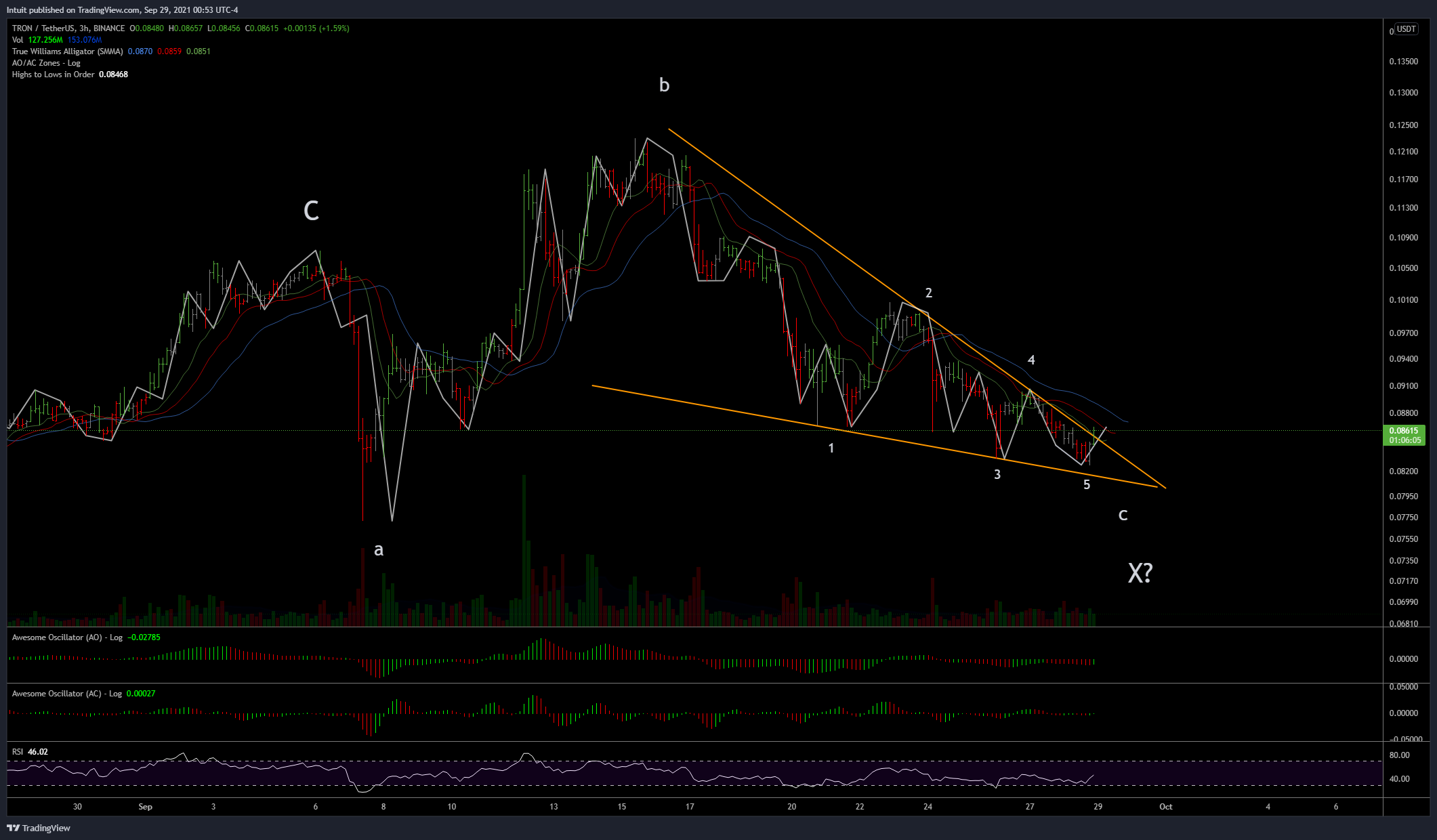Click the '30' date on time axis

coord(77,807)
